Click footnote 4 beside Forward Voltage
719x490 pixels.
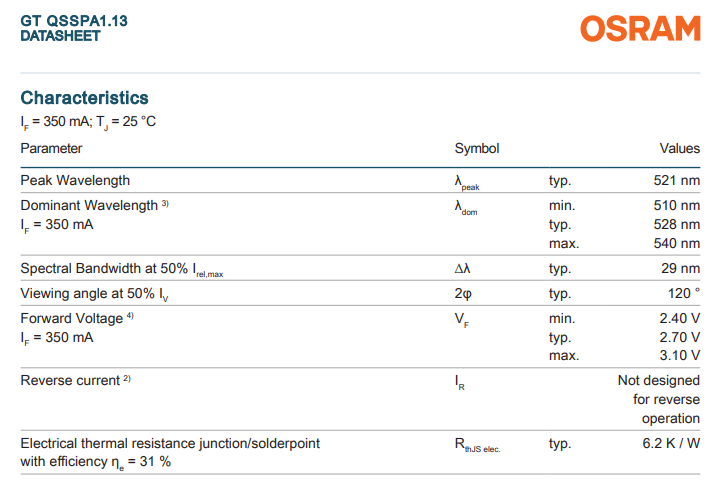(130, 316)
